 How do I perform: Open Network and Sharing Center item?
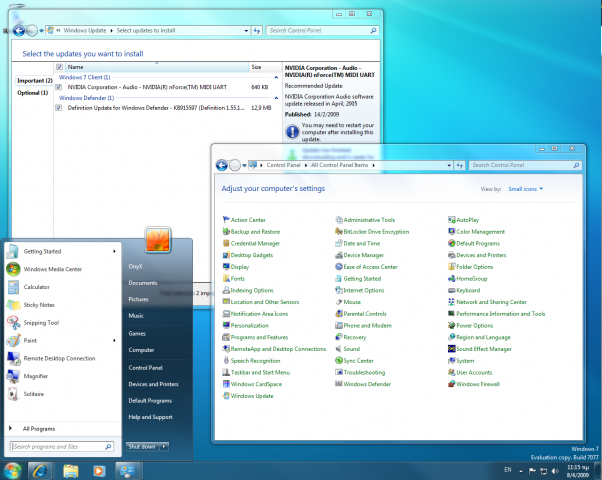[488, 302]
